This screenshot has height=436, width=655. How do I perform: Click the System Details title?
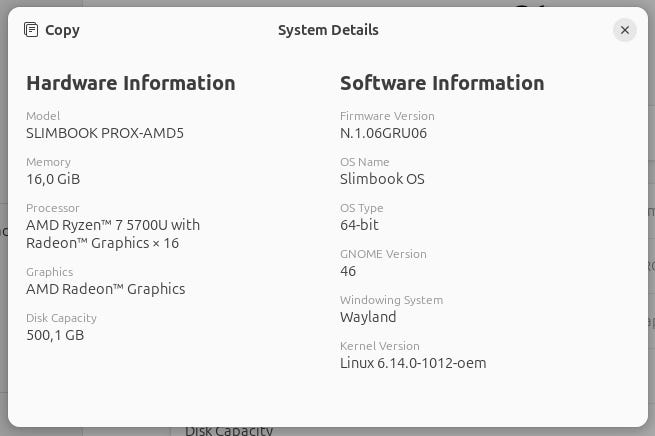(328, 30)
